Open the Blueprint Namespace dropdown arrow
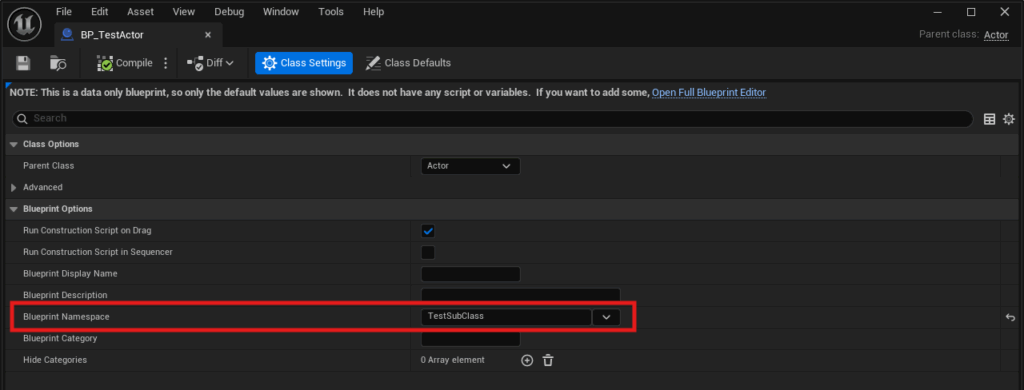Image resolution: width=1024 pixels, height=390 pixels. point(606,317)
